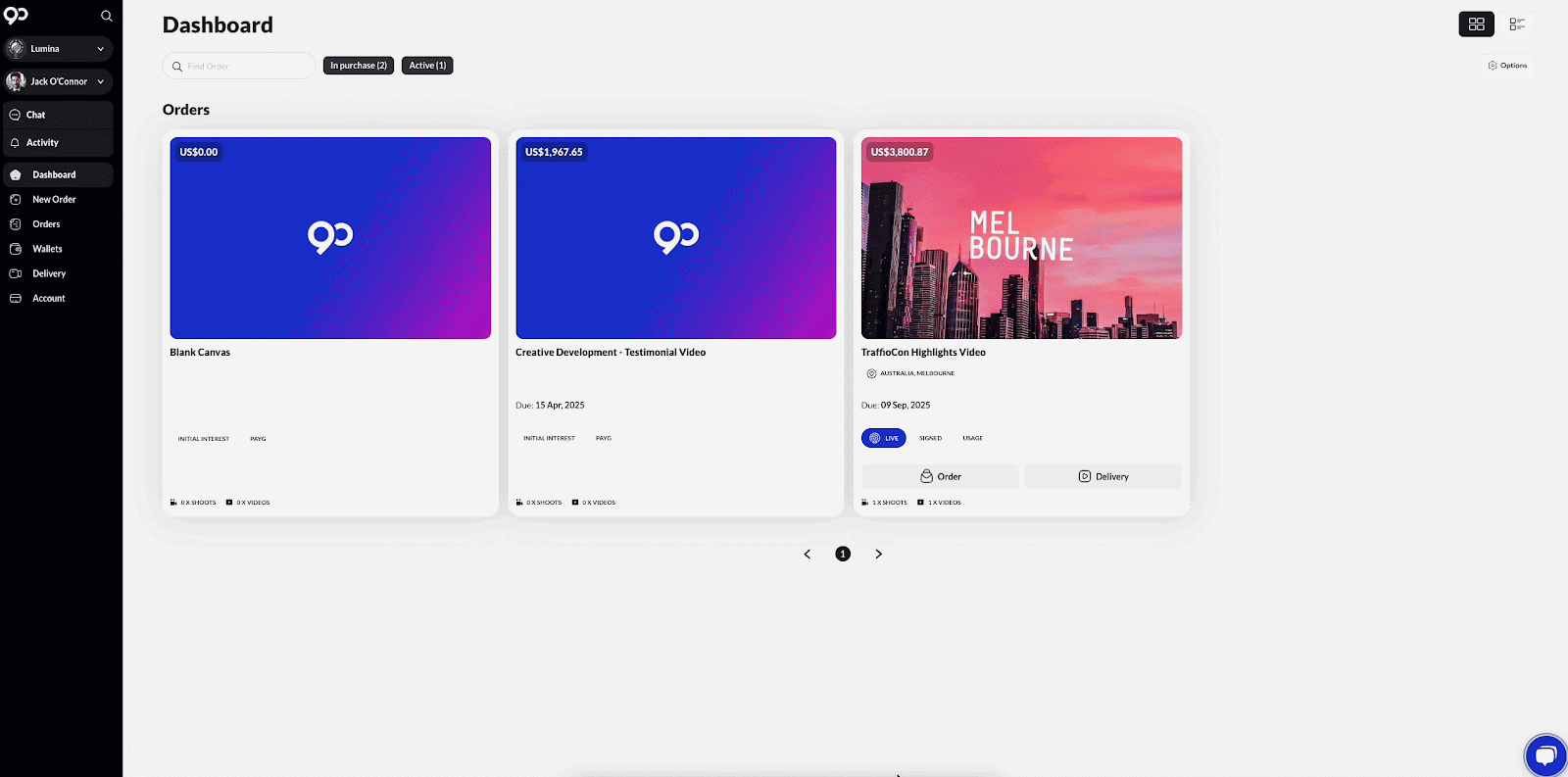1568x777 pixels.
Task: Open the live chat support bubble
Action: coord(1545,755)
